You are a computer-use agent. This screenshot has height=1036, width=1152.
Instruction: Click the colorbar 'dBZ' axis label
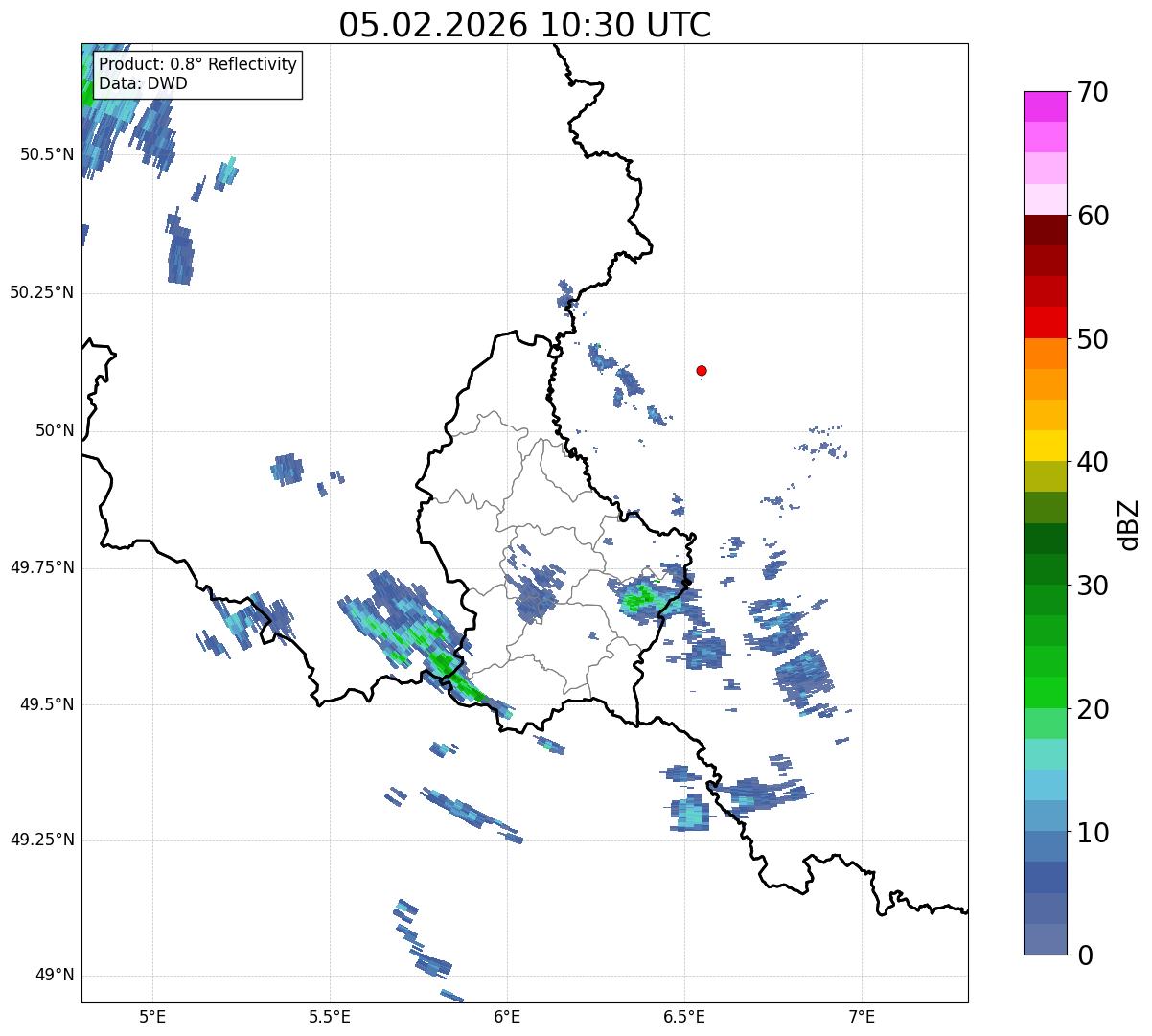click(1129, 524)
